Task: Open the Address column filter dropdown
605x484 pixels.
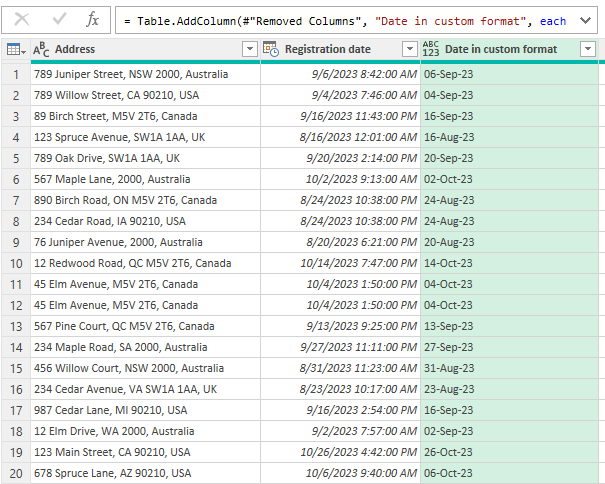Action: 250,49
